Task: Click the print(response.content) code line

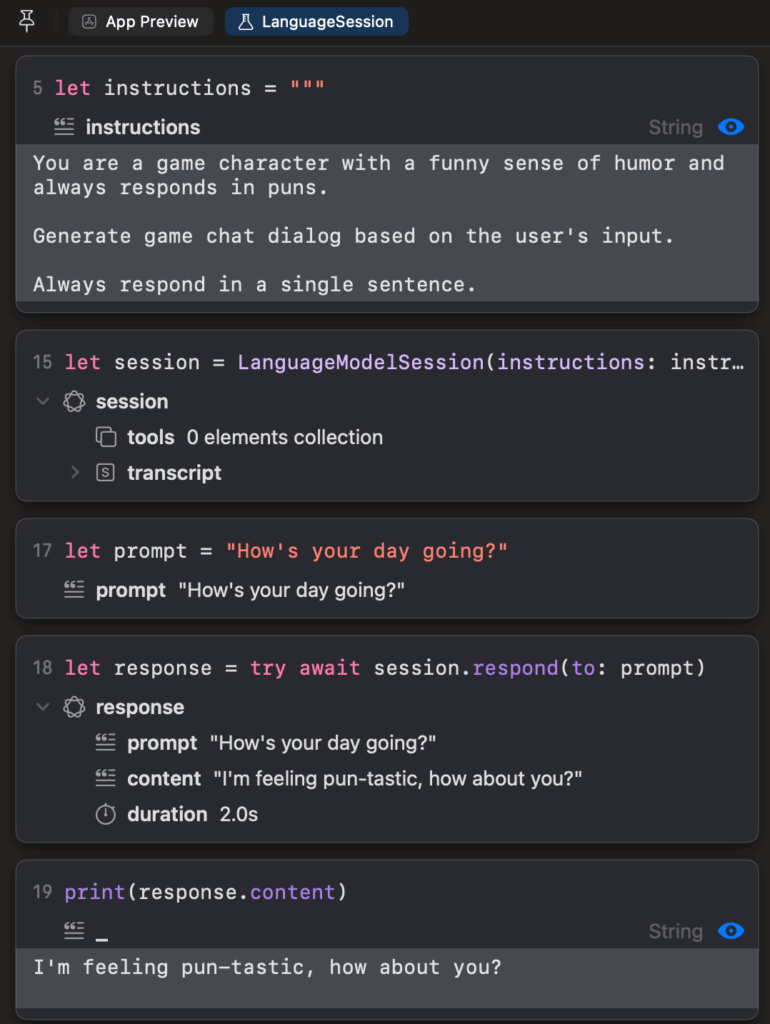Action: 205,891
